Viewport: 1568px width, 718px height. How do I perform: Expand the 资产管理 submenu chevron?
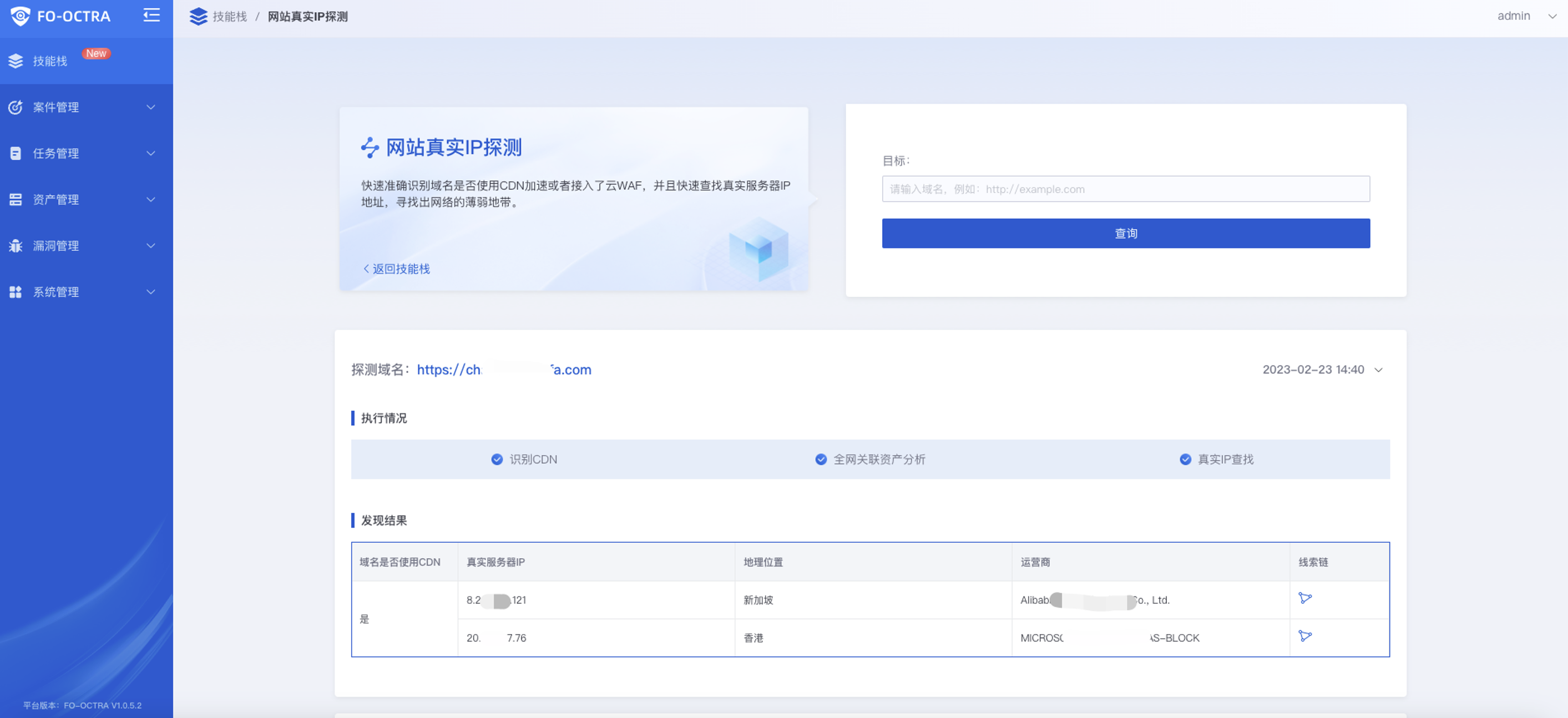coord(151,200)
